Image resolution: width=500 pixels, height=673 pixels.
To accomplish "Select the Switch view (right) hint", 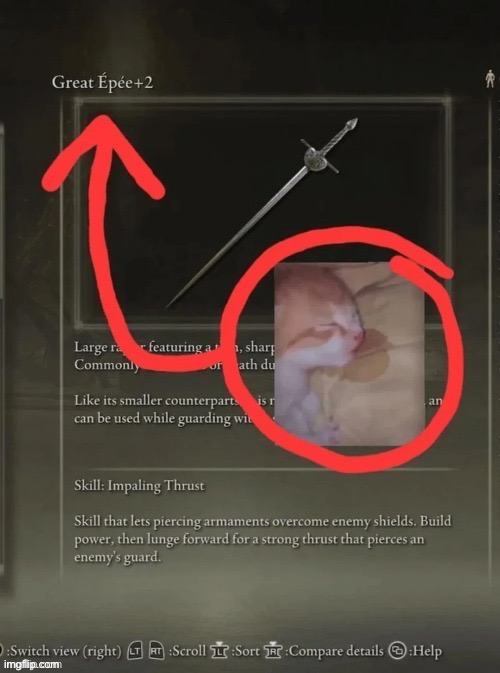I will [64, 651].
